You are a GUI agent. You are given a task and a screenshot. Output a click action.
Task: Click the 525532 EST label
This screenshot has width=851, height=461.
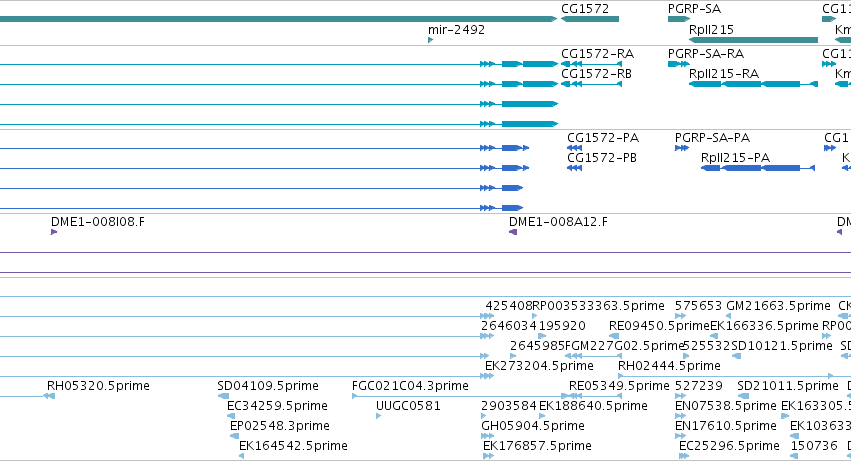pos(707,346)
